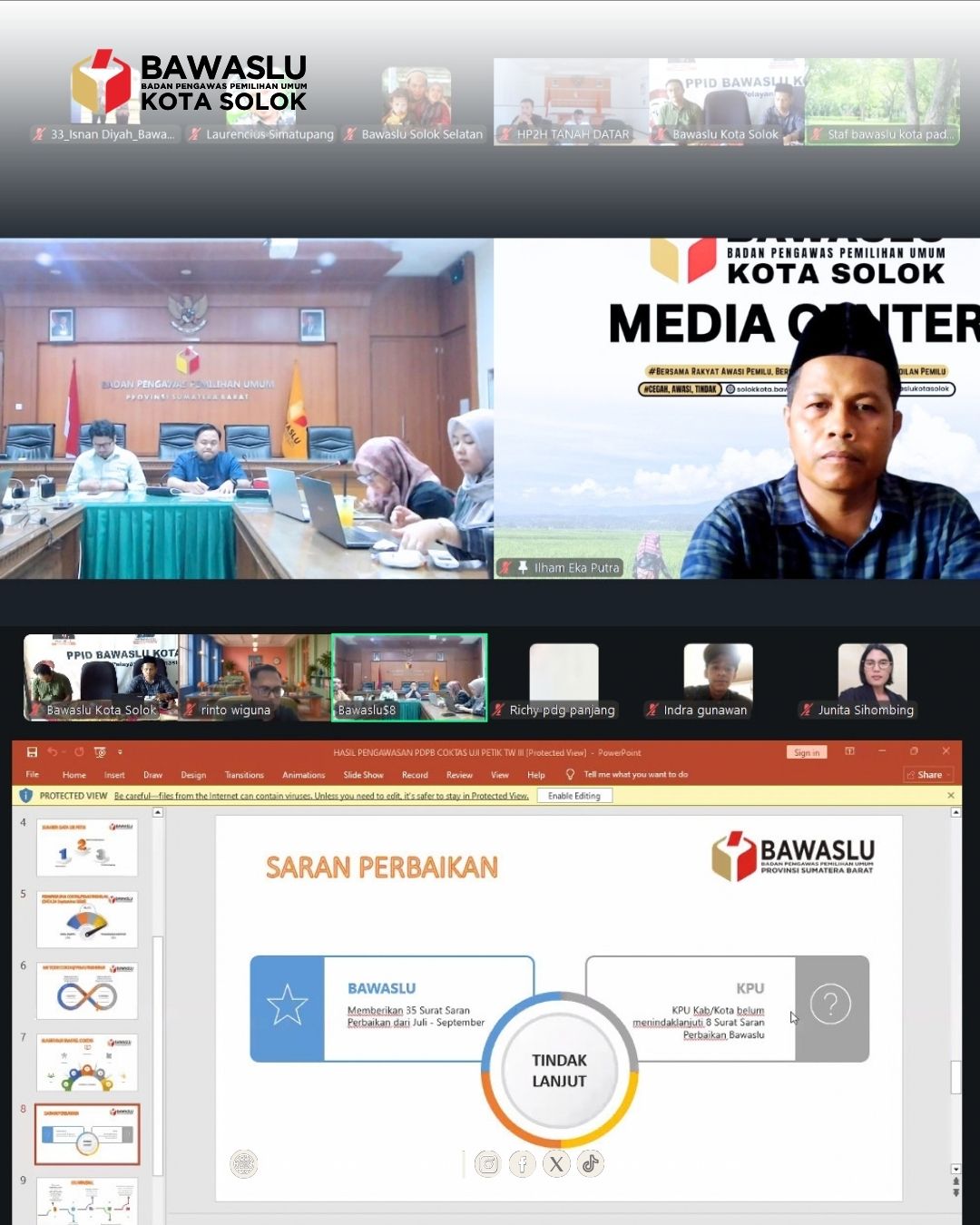The width and height of the screenshot is (980, 1225).
Task: Click the TINDAK LANJUT circle on slide
Action: pyautogui.click(x=560, y=1071)
